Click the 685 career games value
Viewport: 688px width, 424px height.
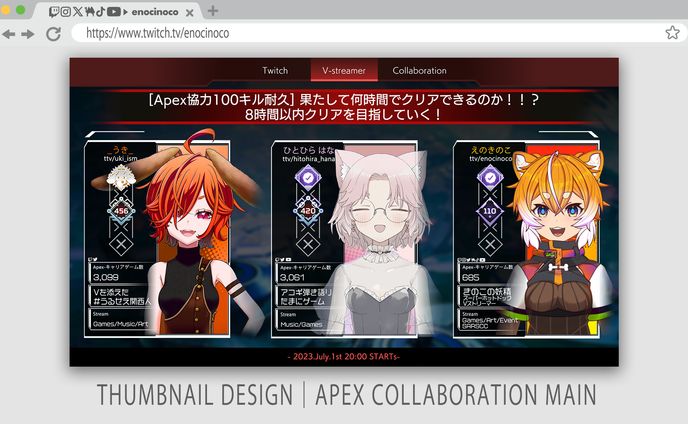pos(471,277)
